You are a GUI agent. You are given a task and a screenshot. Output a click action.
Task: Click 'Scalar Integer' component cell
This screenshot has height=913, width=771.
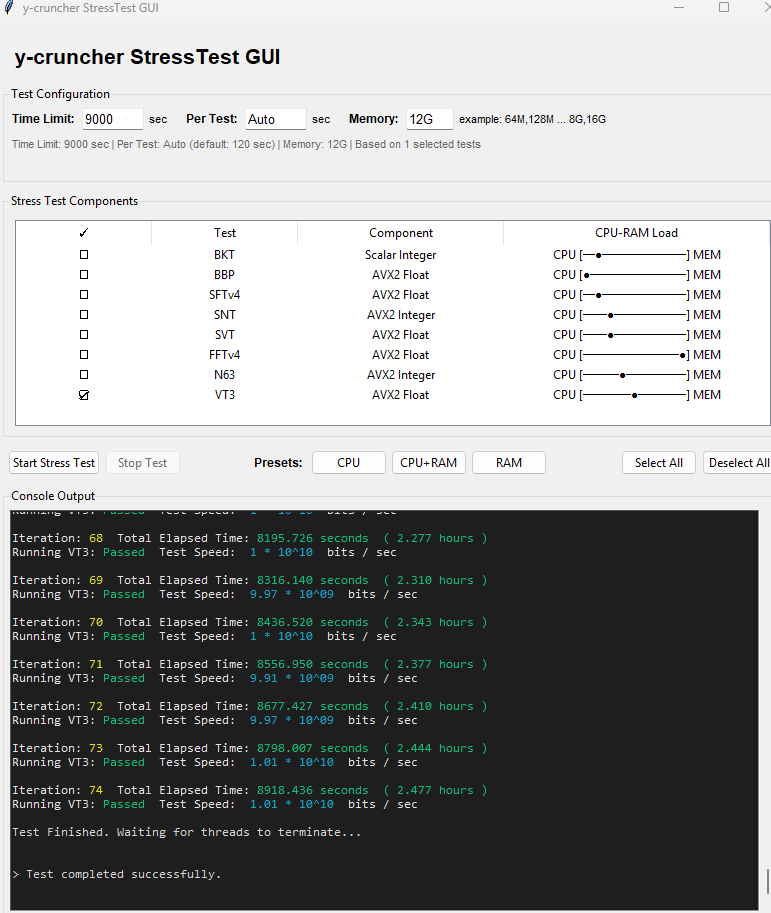[401, 255]
